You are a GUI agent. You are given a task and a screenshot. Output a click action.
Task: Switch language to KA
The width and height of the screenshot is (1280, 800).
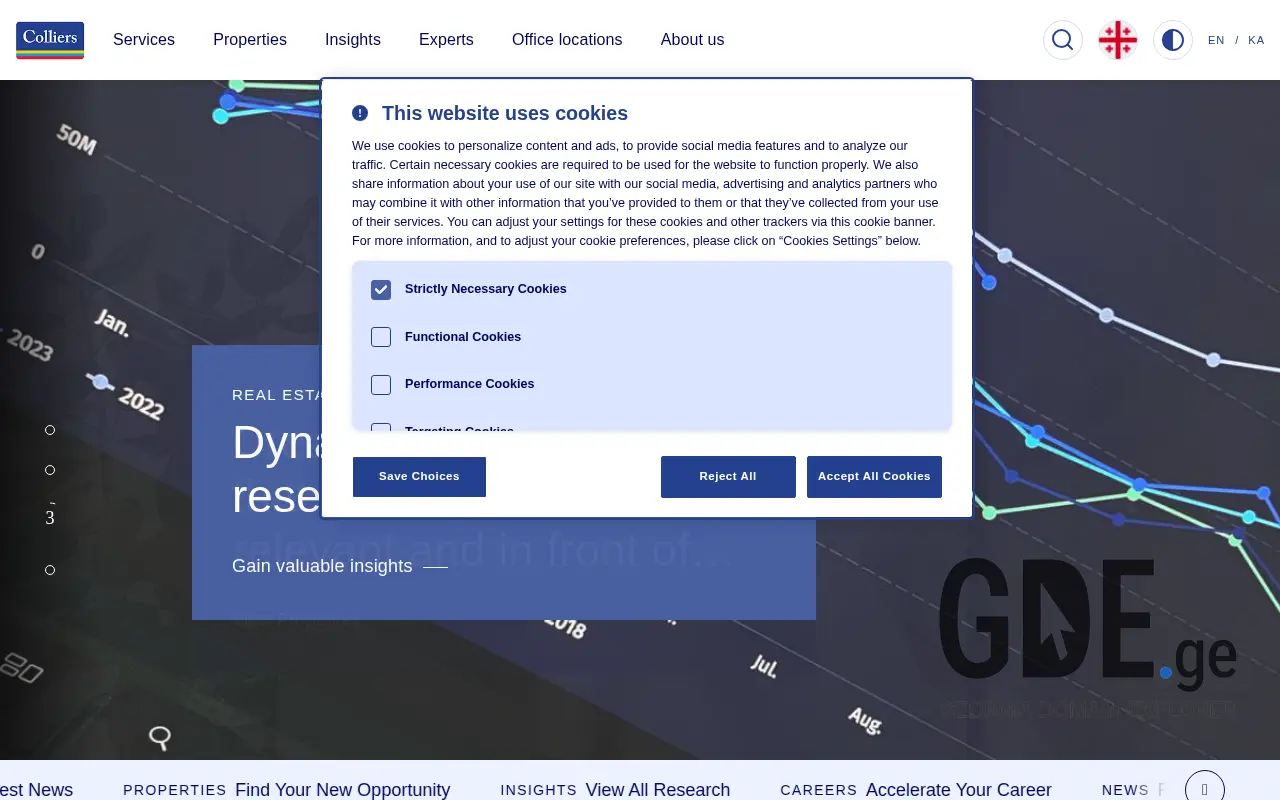click(1256, 40)
